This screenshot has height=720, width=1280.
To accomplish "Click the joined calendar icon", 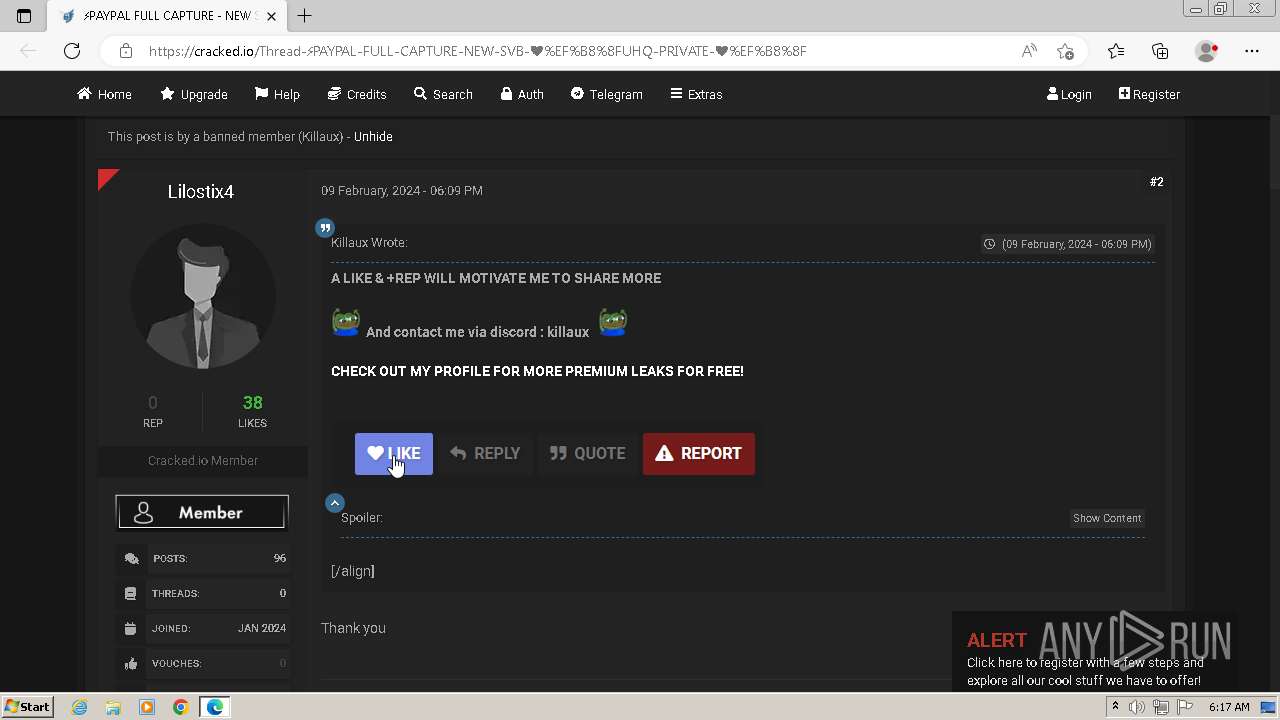I will coord(130,629).
